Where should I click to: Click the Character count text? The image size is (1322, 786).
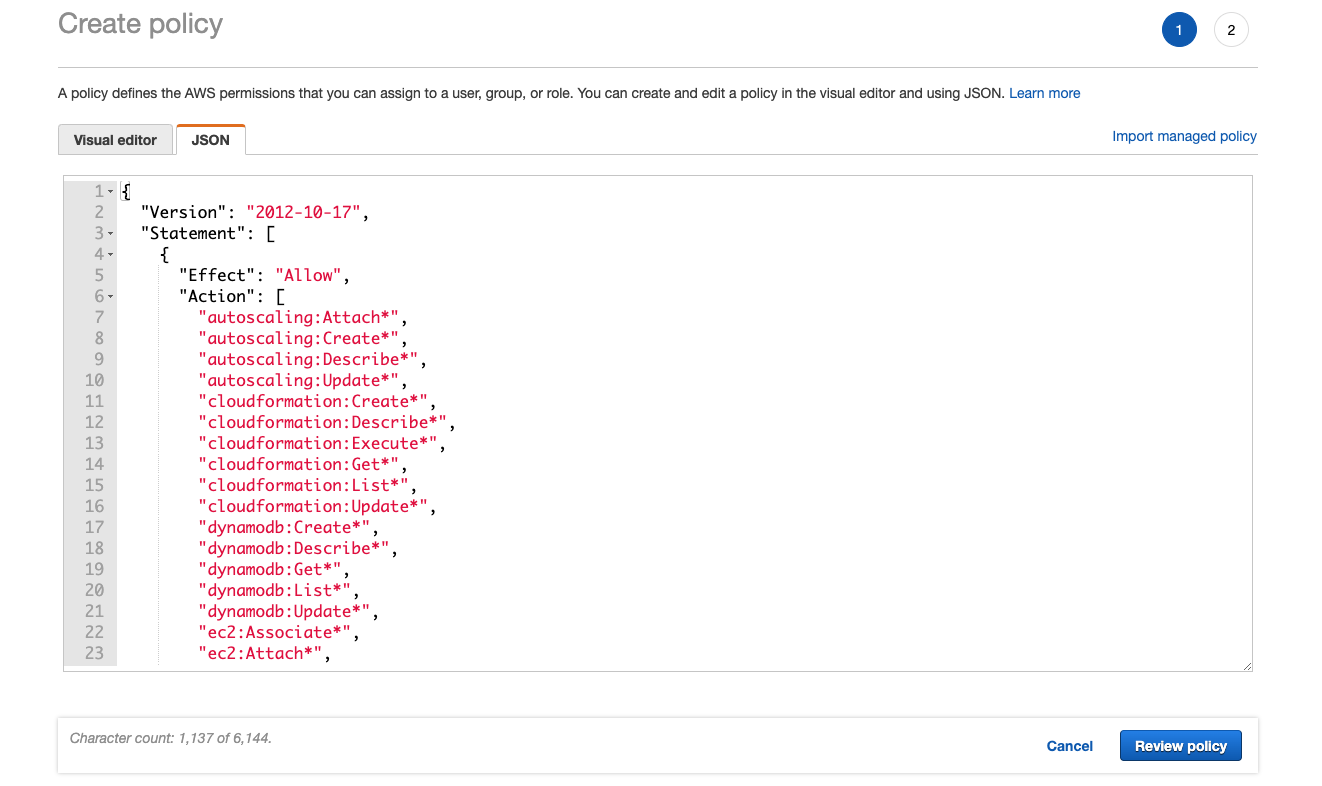click(x=171, y=739)
